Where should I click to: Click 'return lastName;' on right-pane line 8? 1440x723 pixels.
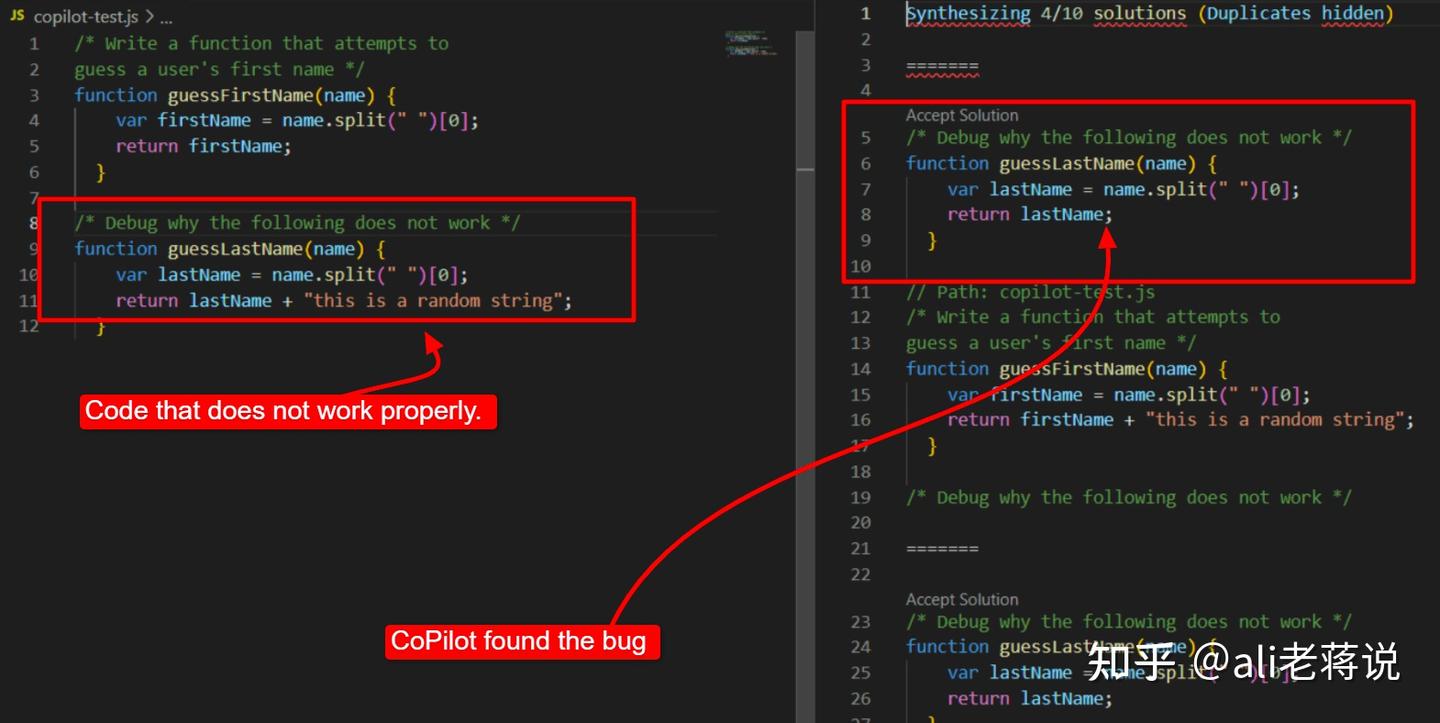pyautogui.click(x=1030, y=215)
